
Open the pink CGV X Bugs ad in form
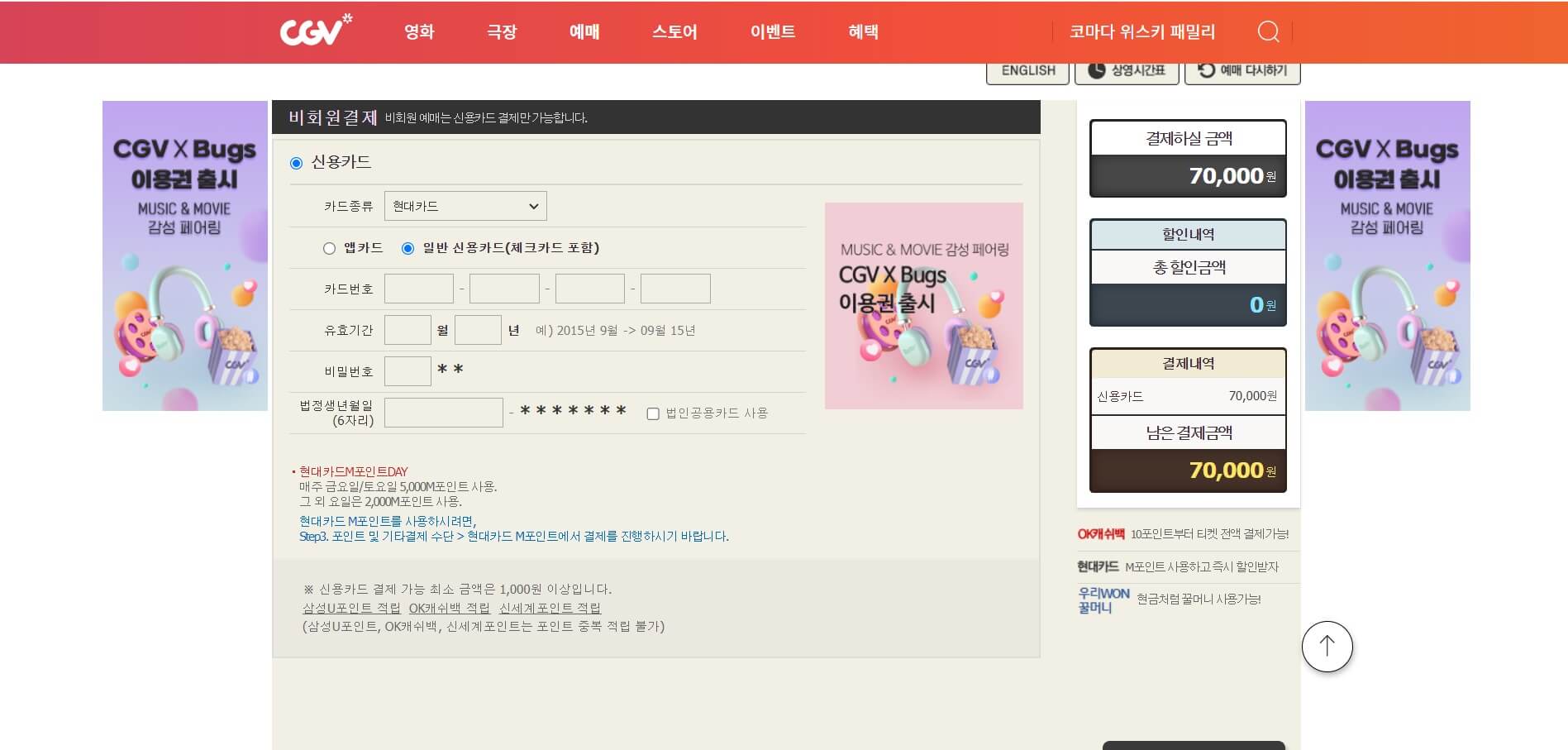tap(924, 306)
